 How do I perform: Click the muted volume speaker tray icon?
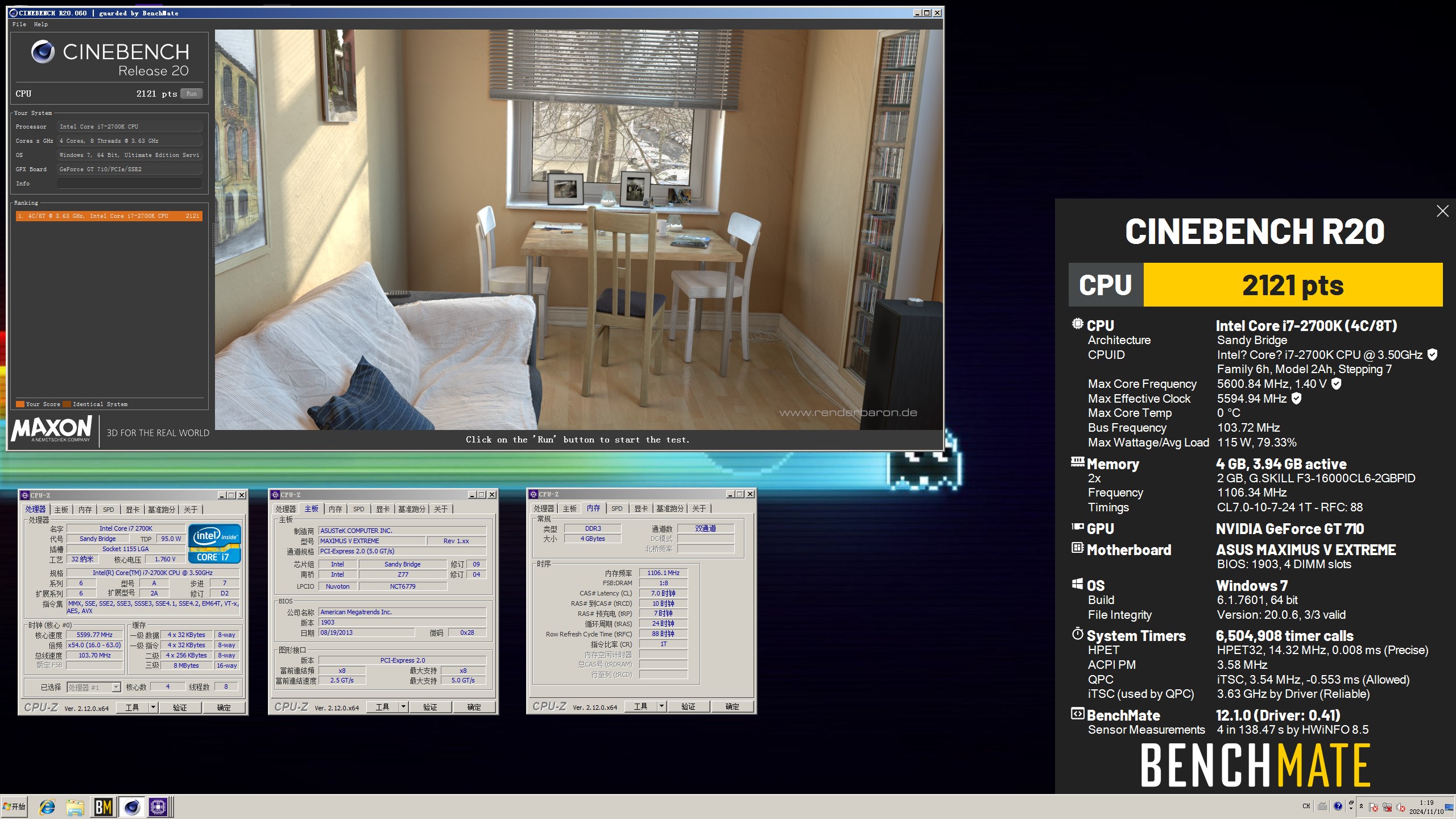point(1401,807)
